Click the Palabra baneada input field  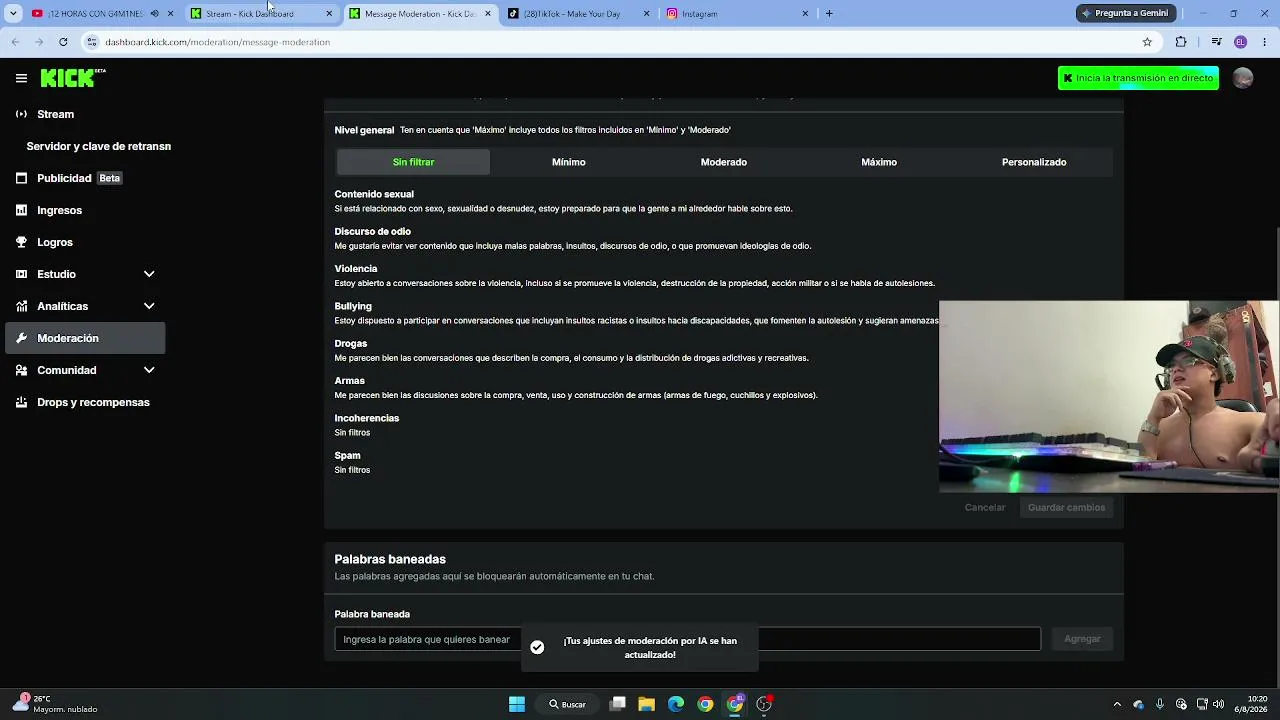click(687, 639)
